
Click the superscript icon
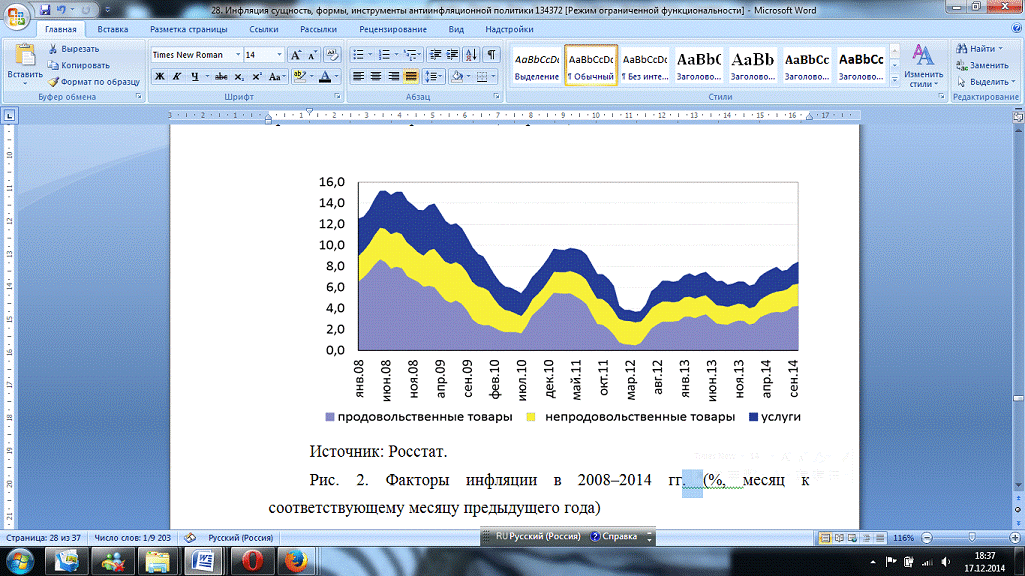(257, 76)
